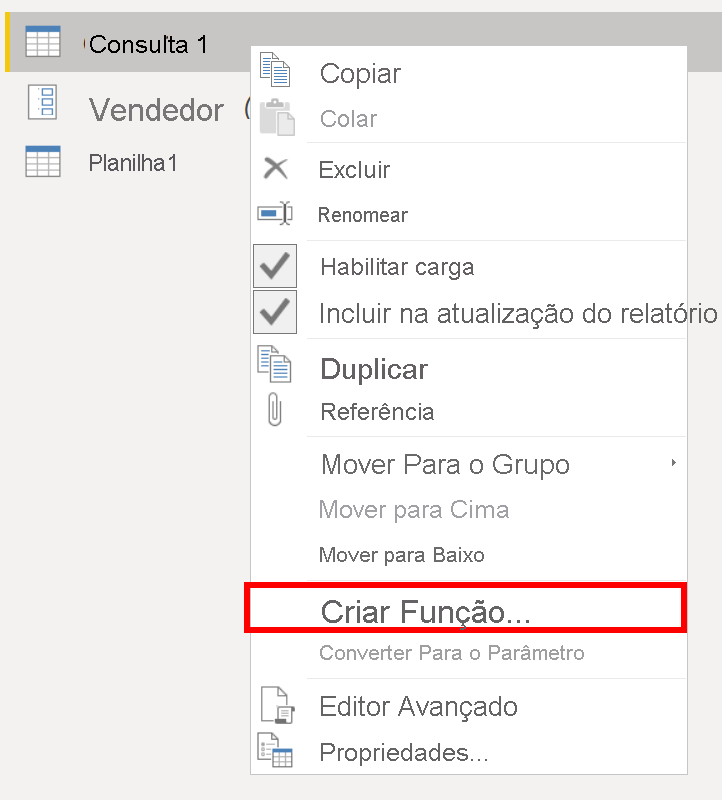Viewport: 722px width, 800px height.
Task: Click the Vendedor function group icon
Action: [43, 104]
